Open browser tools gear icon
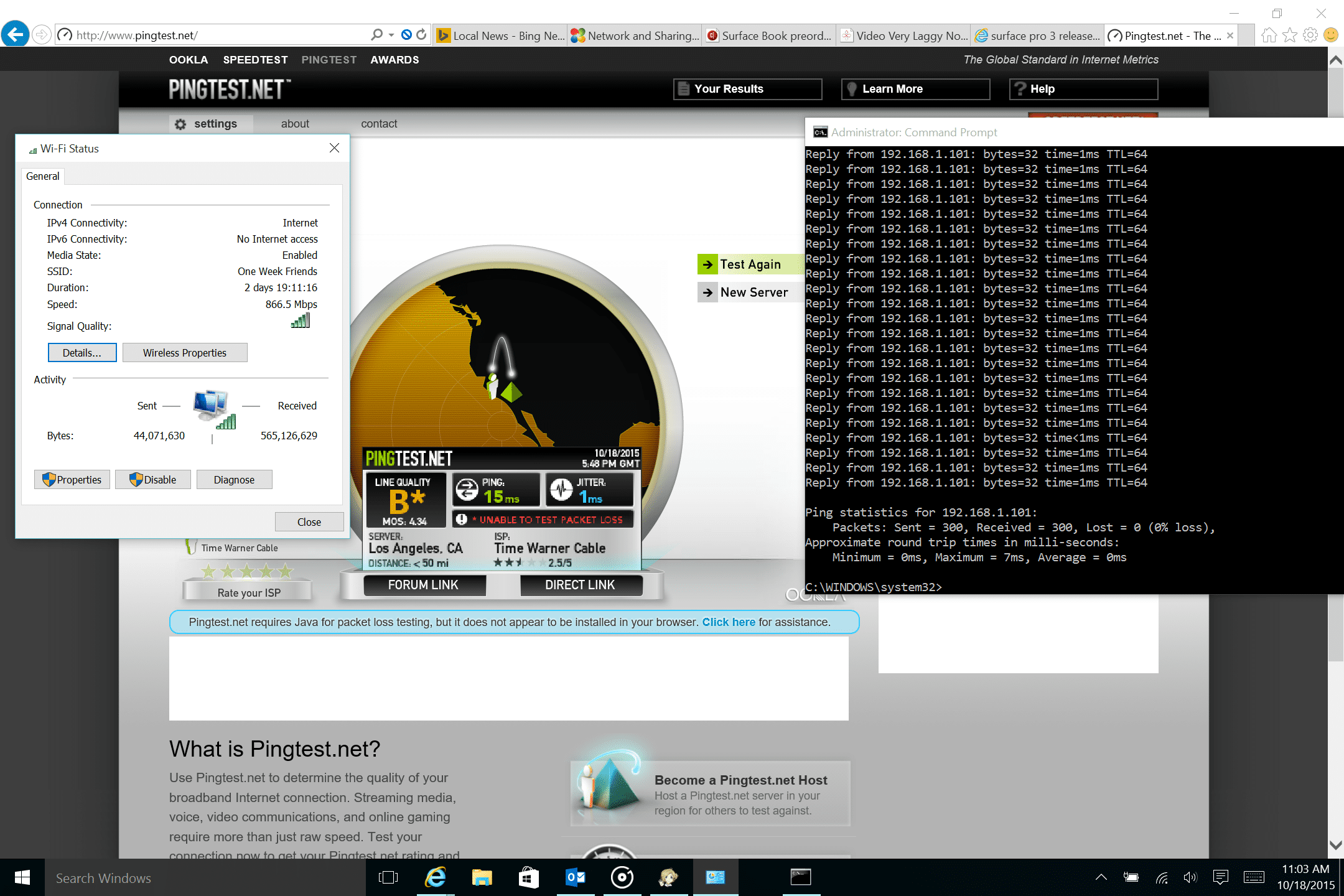Image resolution: width=1344 pixels, height=896 pixels. pyautogui.click(x=1310, y=35)
